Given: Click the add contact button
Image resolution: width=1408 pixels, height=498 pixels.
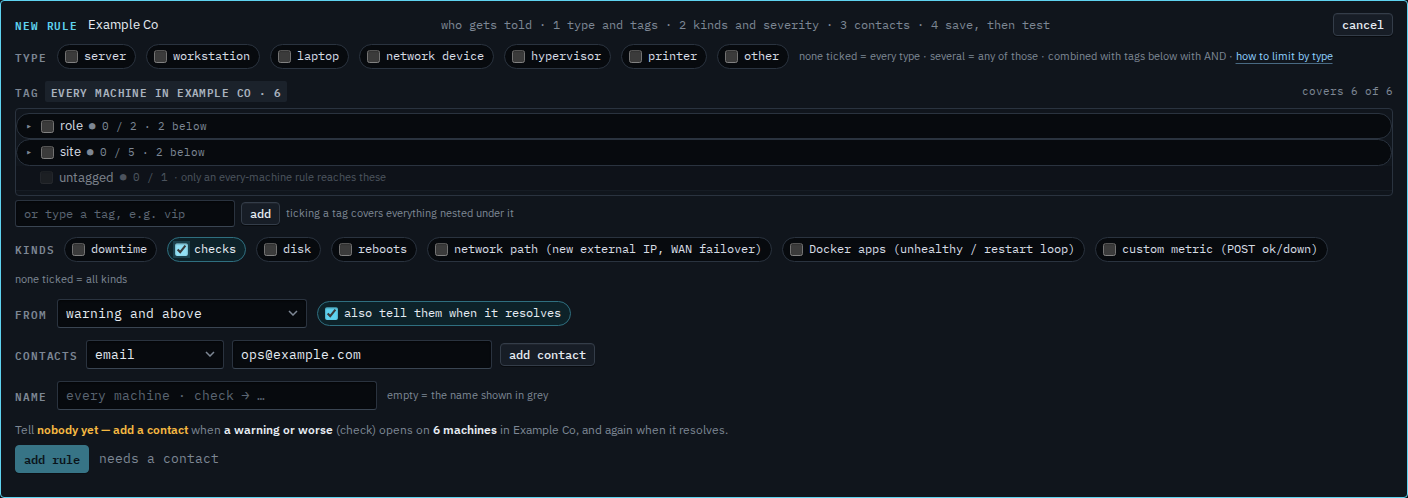Looking at the screenshot, I should pyautogui.click(x=547, y=355).
